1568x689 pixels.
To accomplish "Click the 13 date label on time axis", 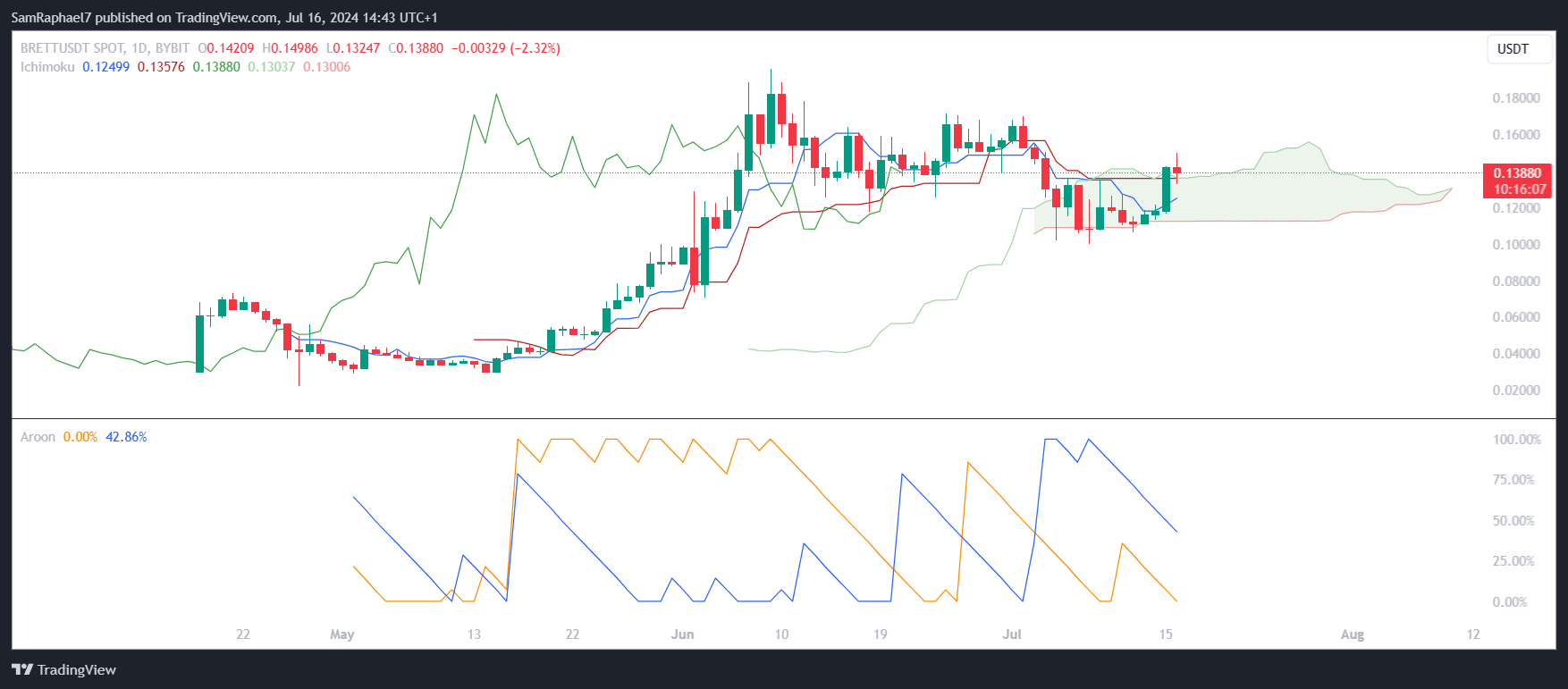I will pyautogui.click(x=474, y=634).
